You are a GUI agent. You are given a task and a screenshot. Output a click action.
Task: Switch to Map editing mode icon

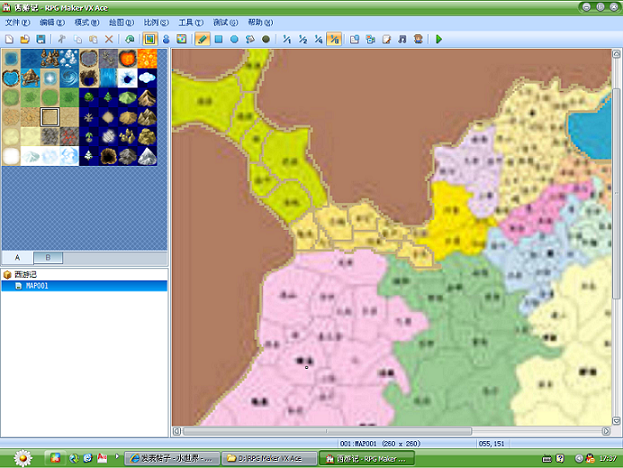[150, 39]
